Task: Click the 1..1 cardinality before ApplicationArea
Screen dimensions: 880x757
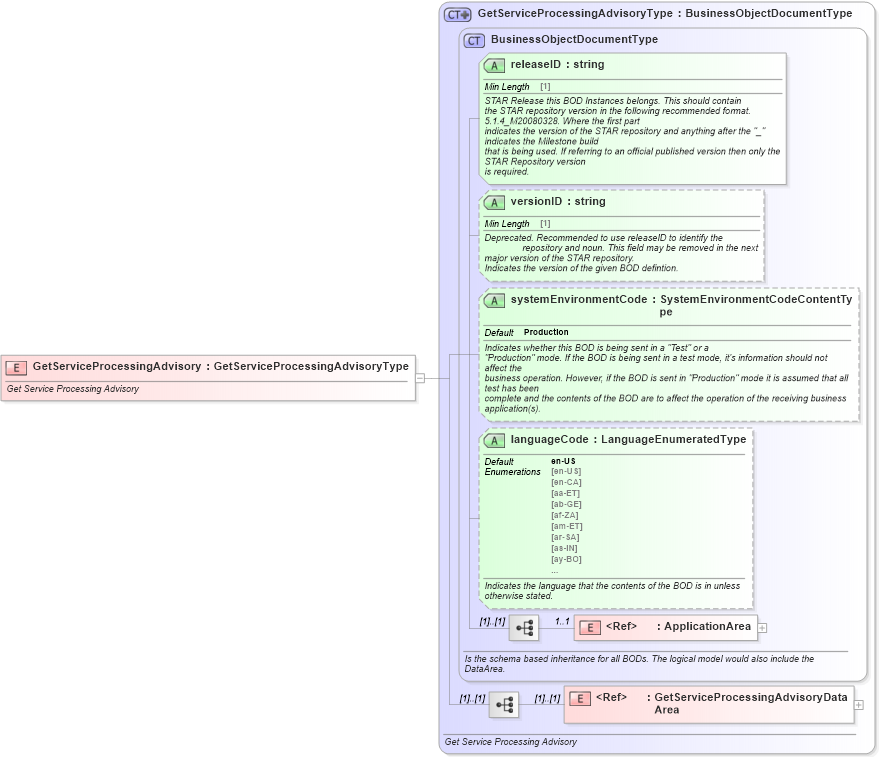Action: [x=562, y=621]
